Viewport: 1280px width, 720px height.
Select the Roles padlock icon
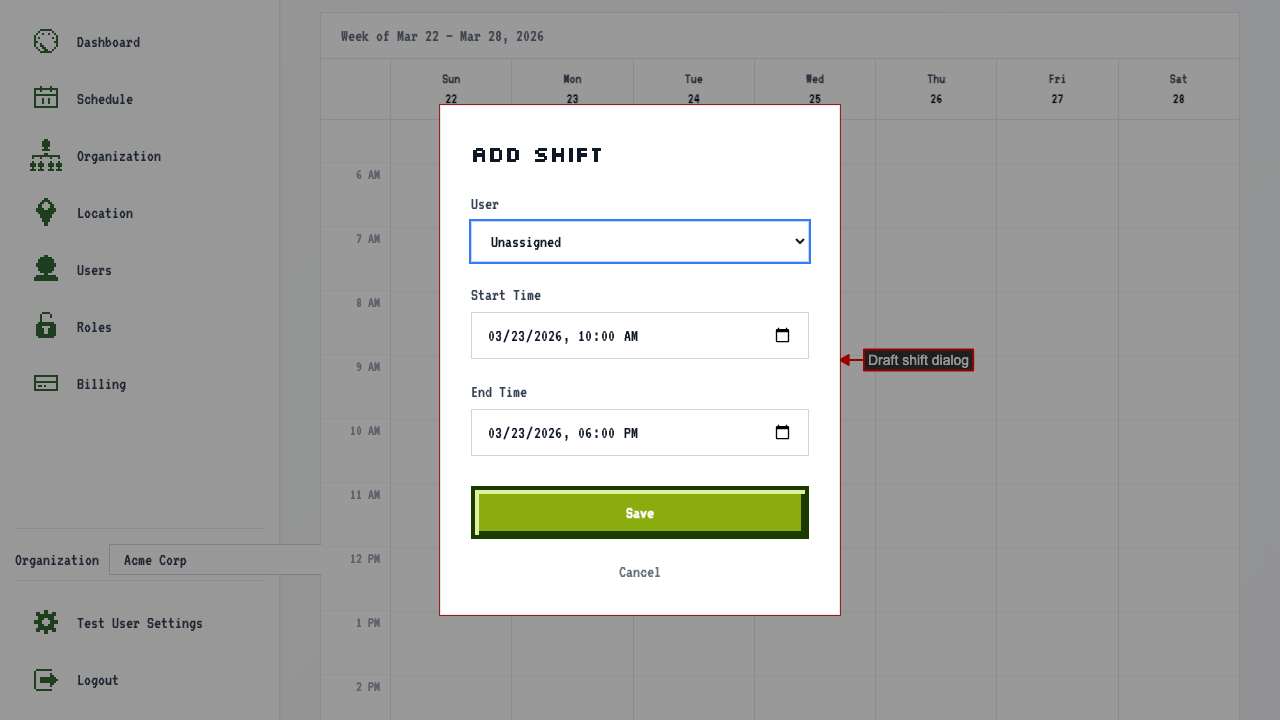click(46, 326)
